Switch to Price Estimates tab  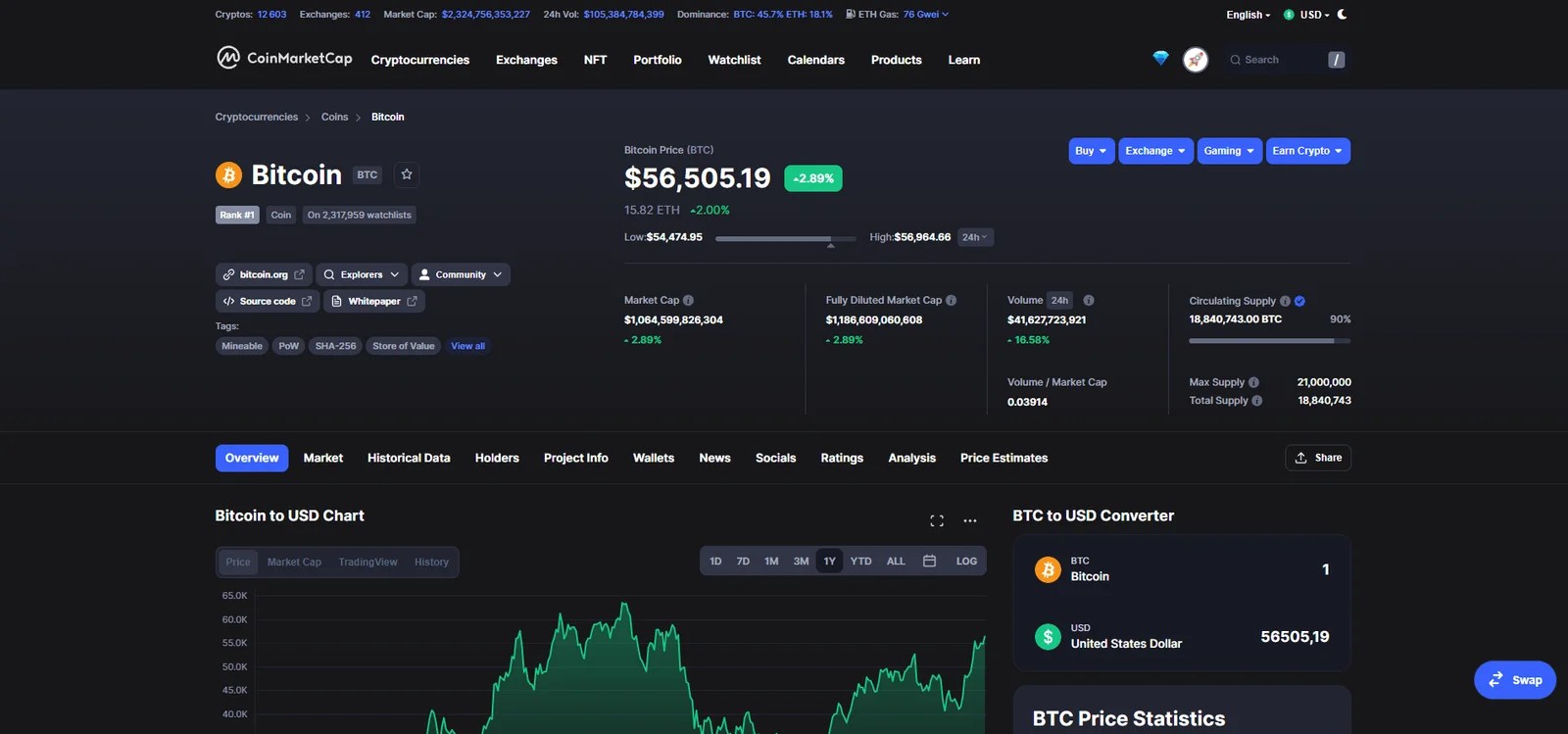point(1004,458)
